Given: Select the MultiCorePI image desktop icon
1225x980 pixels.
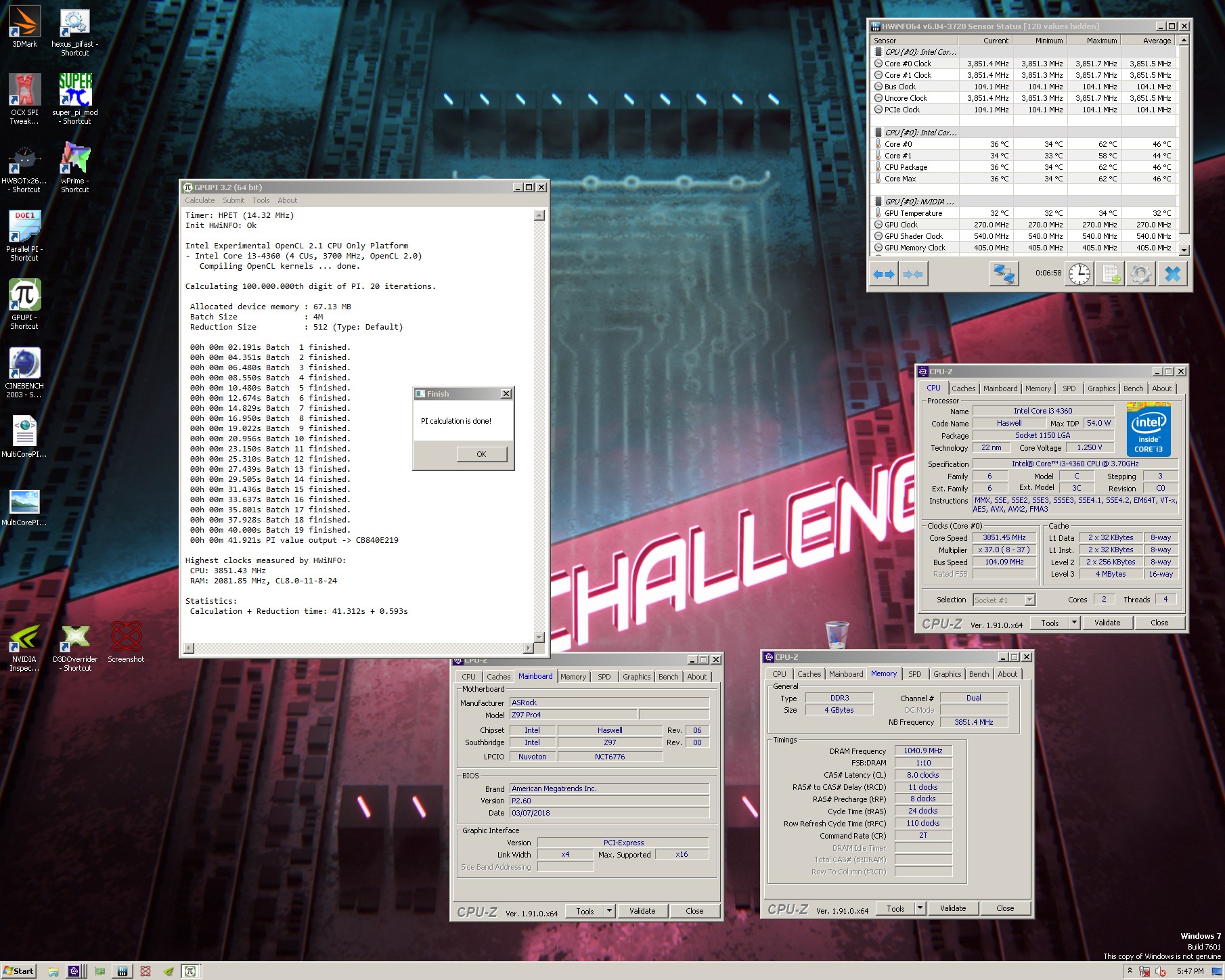Looking at the screenshot, I should (24, 506).
